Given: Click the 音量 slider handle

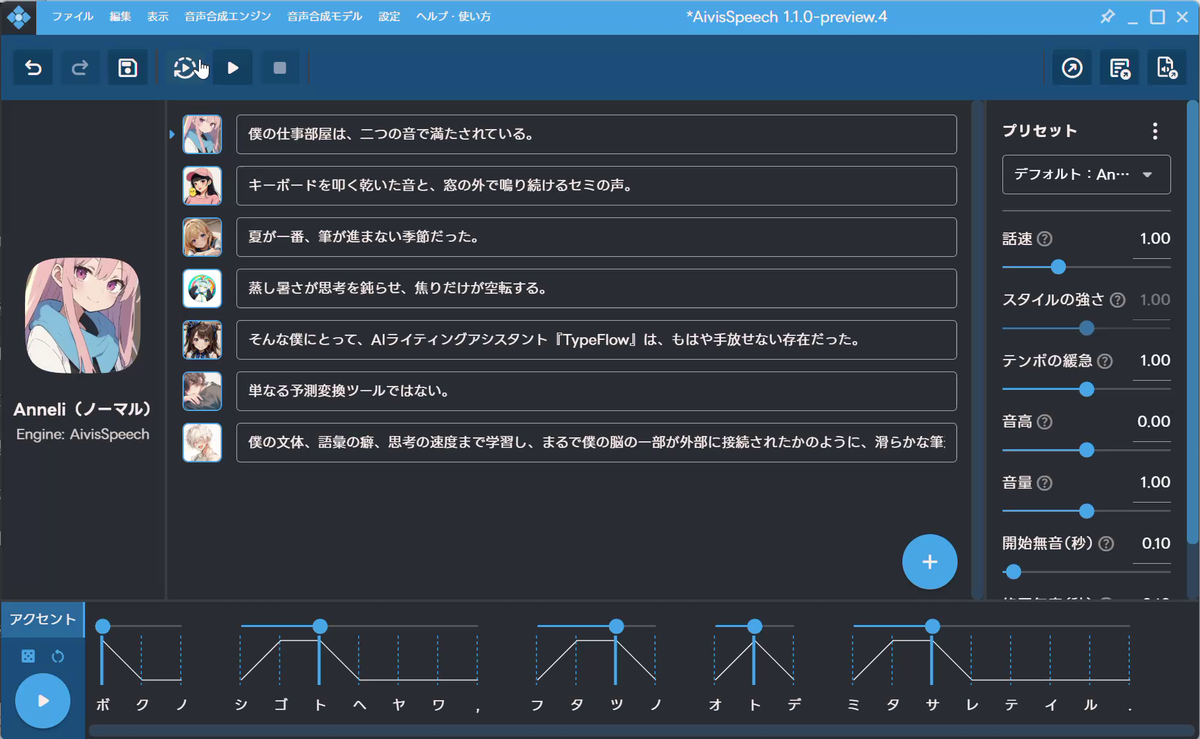Looking at the screenshot, I should tap(1087, 511).
